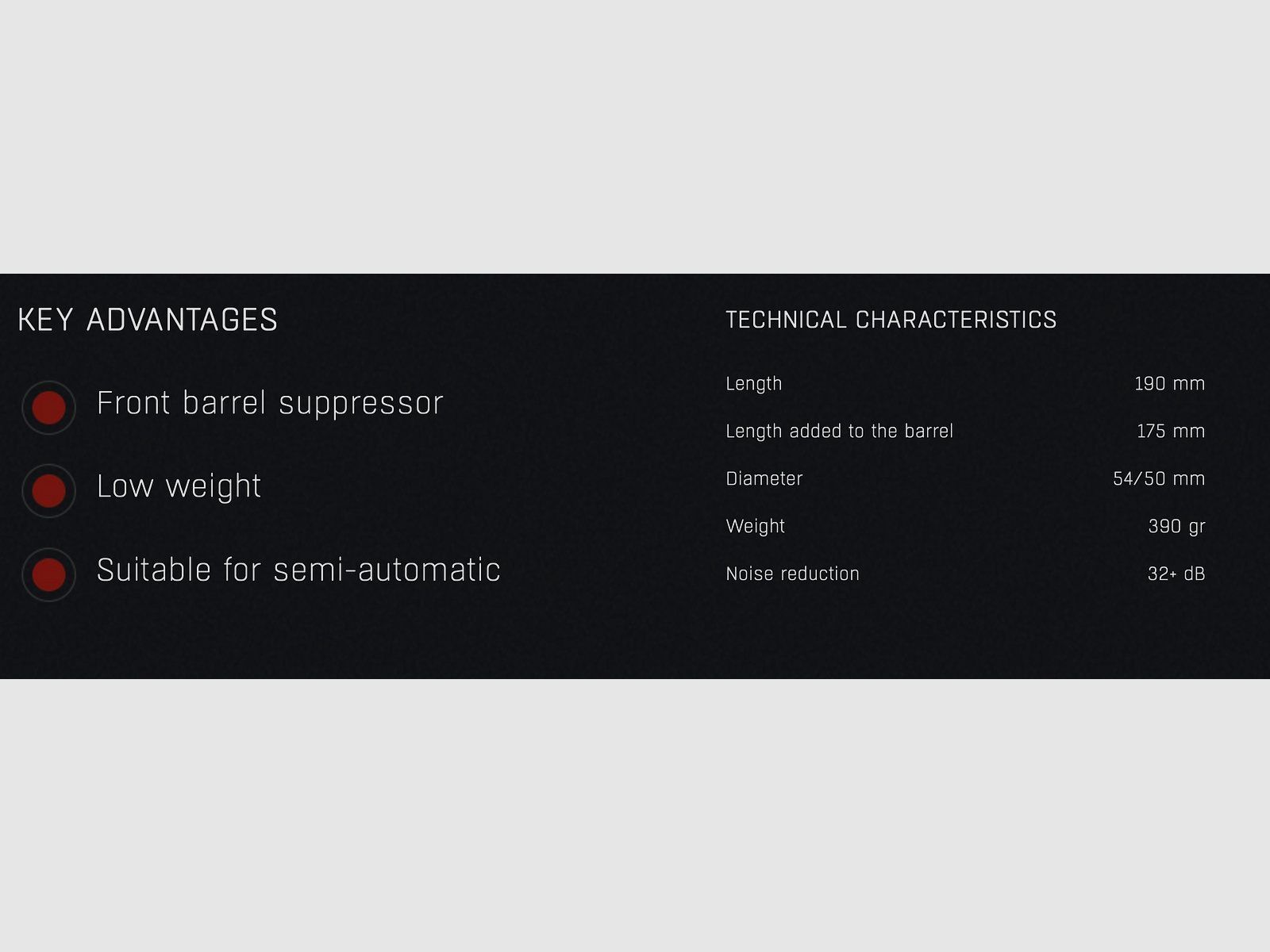
Task: Click the Front barrel suppressor text
Action: pyautogui.click(x=270, y=403)
